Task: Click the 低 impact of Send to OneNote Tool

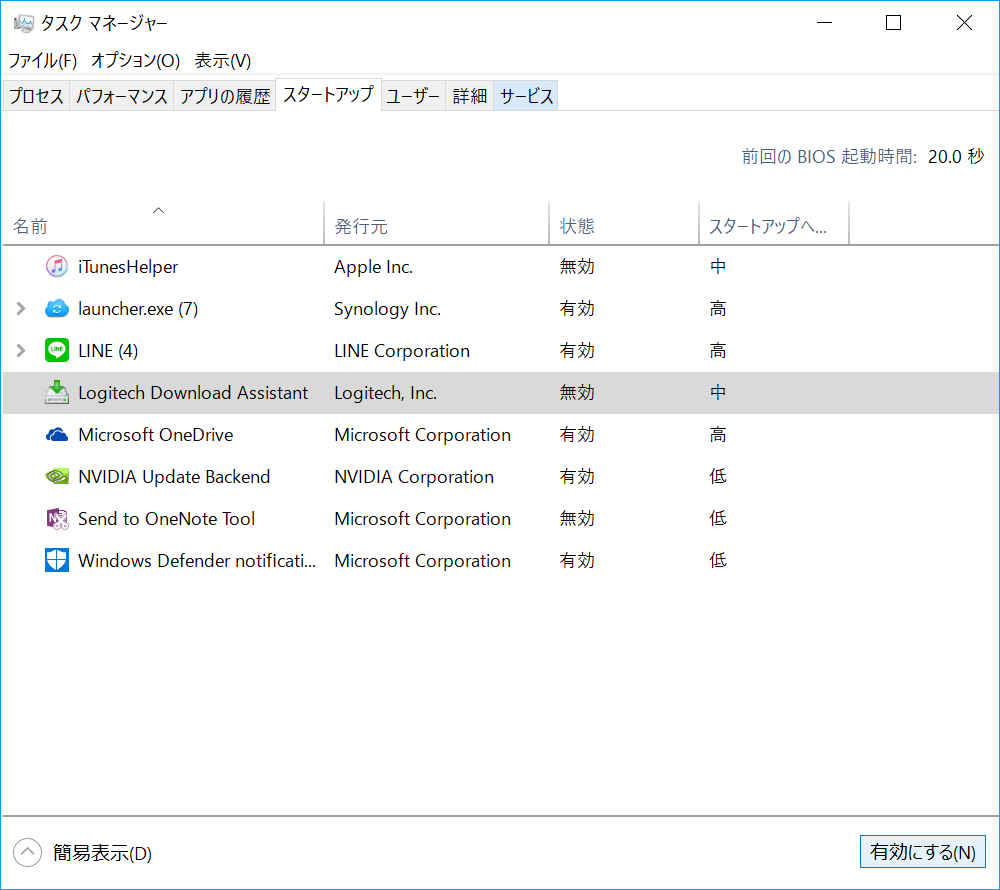Action: coord(718,519)
